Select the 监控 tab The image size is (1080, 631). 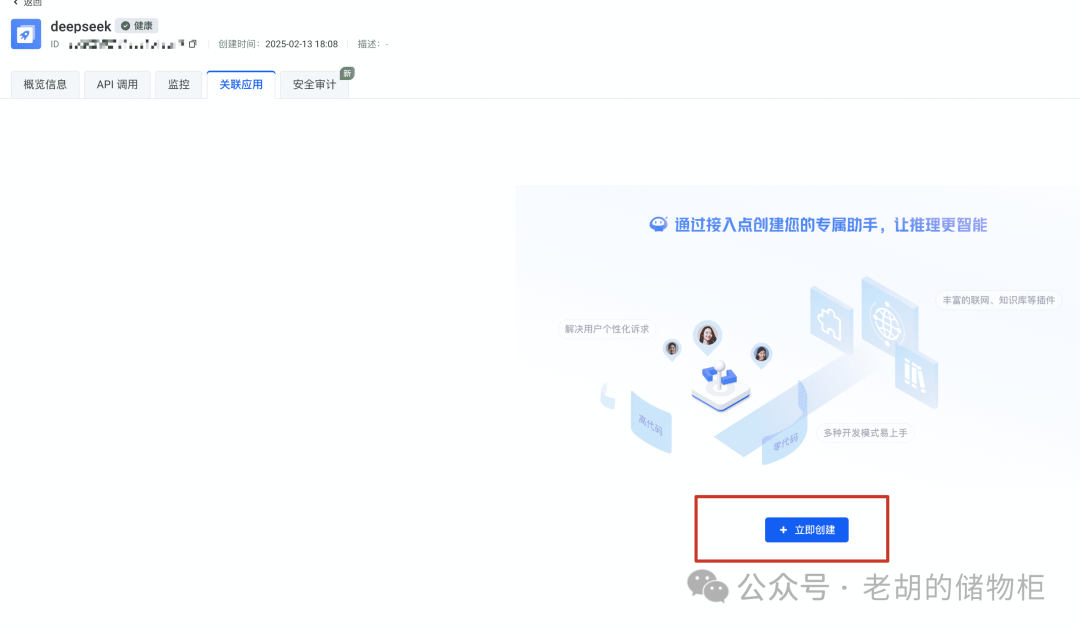tap(178, 85)
